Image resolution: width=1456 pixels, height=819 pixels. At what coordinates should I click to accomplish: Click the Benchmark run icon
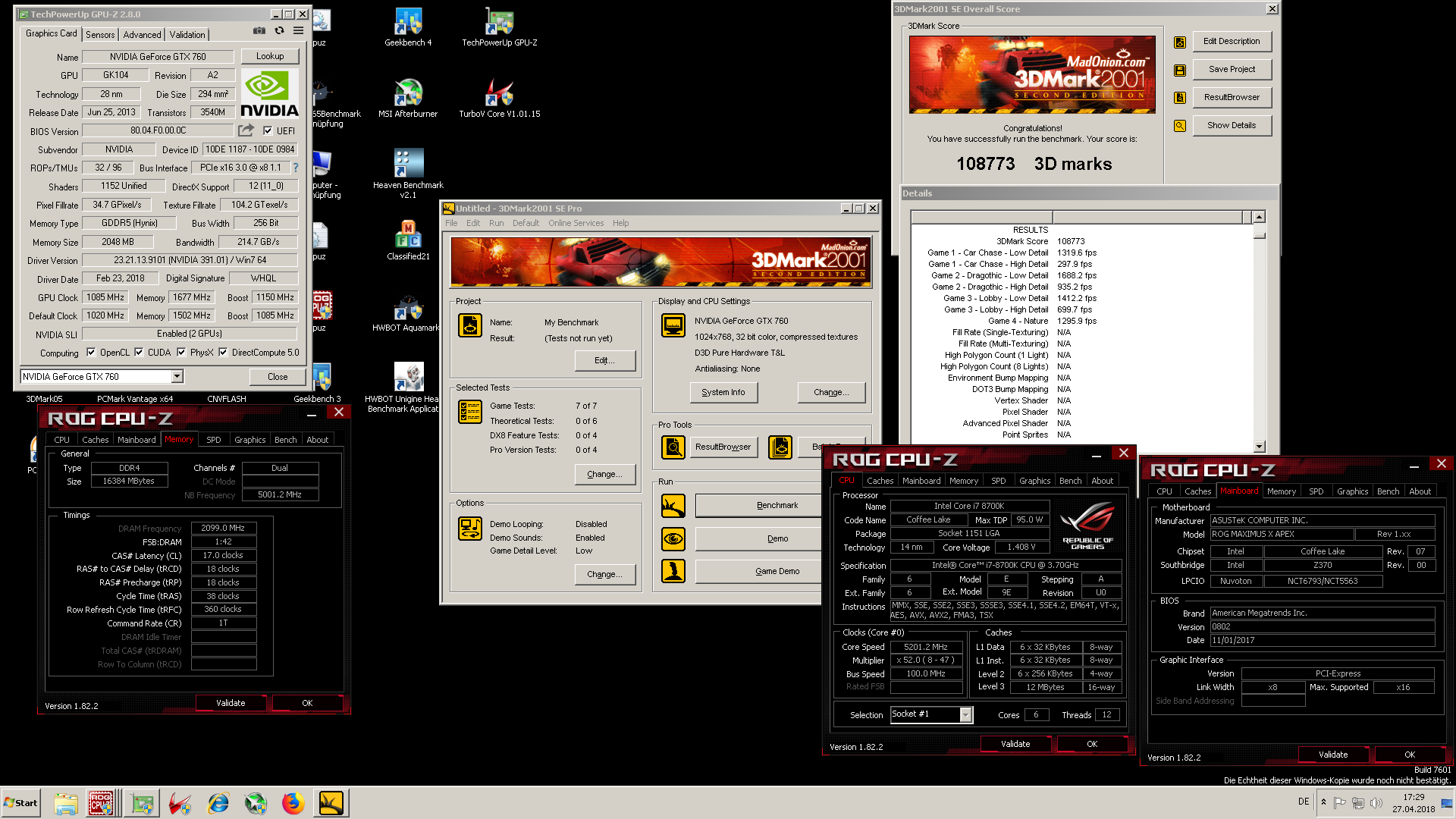(x=673, y=506)
